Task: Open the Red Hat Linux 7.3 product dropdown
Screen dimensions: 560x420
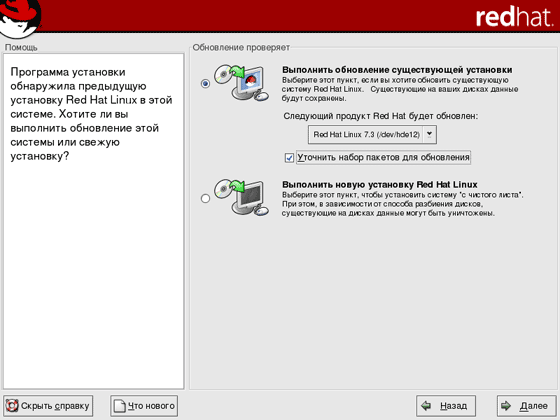Action: 372,135
